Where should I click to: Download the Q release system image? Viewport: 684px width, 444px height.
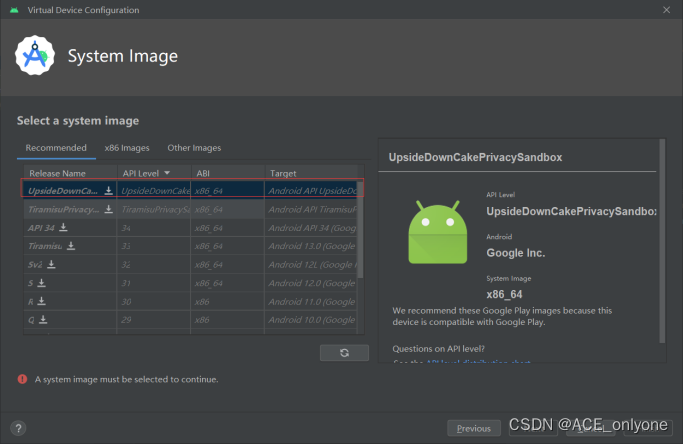coord(43,320)
